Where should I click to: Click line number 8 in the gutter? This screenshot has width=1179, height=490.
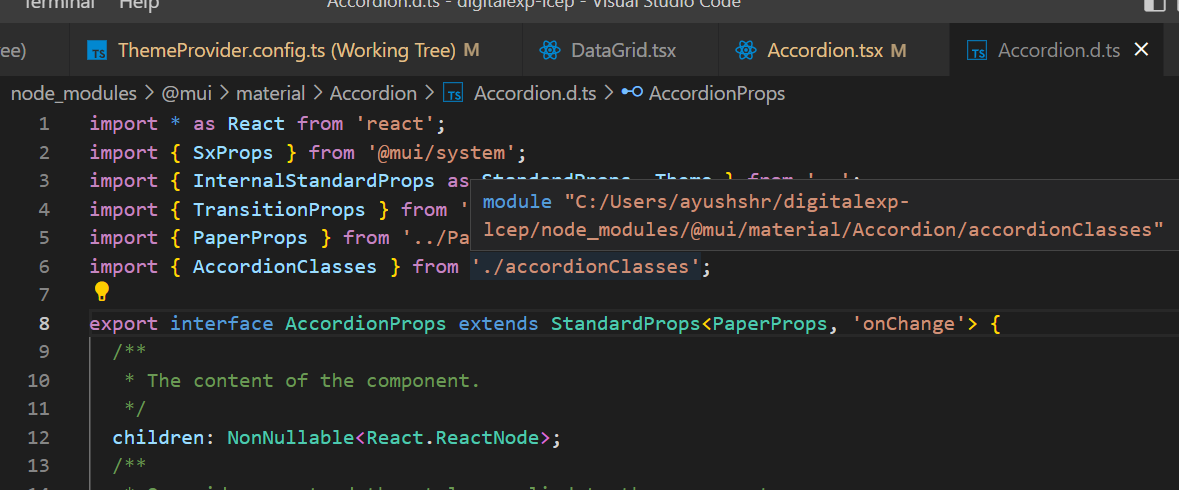point(44,324)
